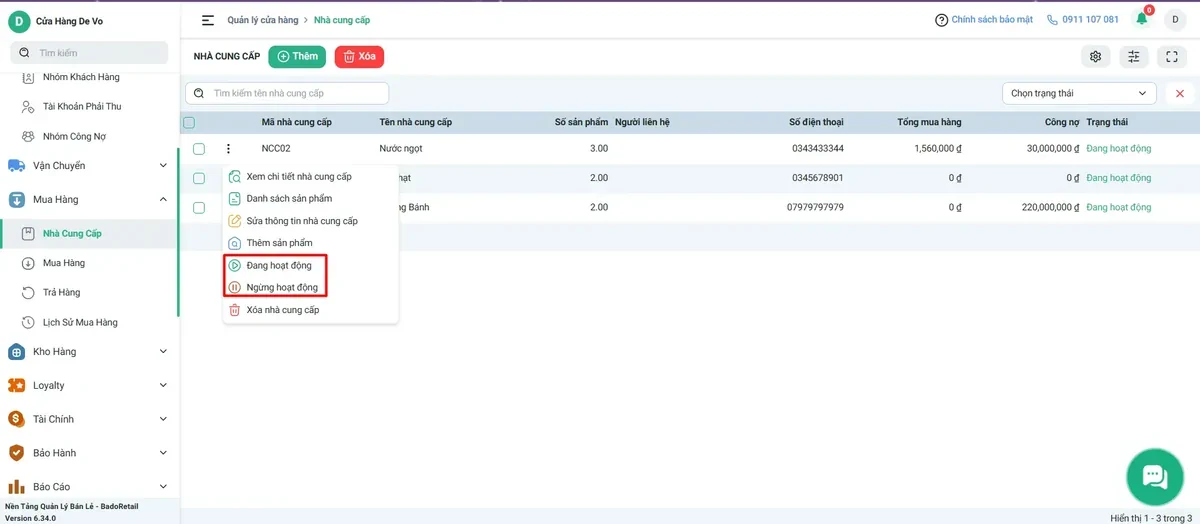Viewport: 1200px width, 524px height.
Task: Focus the Tìm kiếm tên nhà cung cấp field
Action: tap(287, 93)
